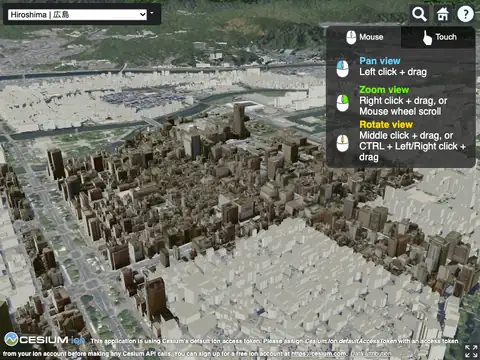This screenshot has height=360, width=480.
Task: Open the Hiroshima city dropdown
Action: [x=77, y=15]
